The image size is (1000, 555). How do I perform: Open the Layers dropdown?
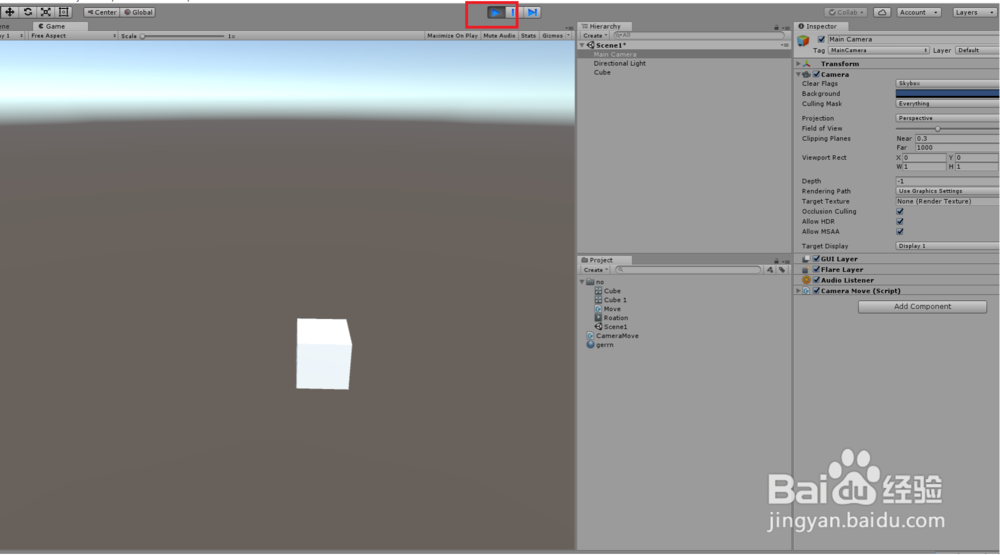click(973, 12)
